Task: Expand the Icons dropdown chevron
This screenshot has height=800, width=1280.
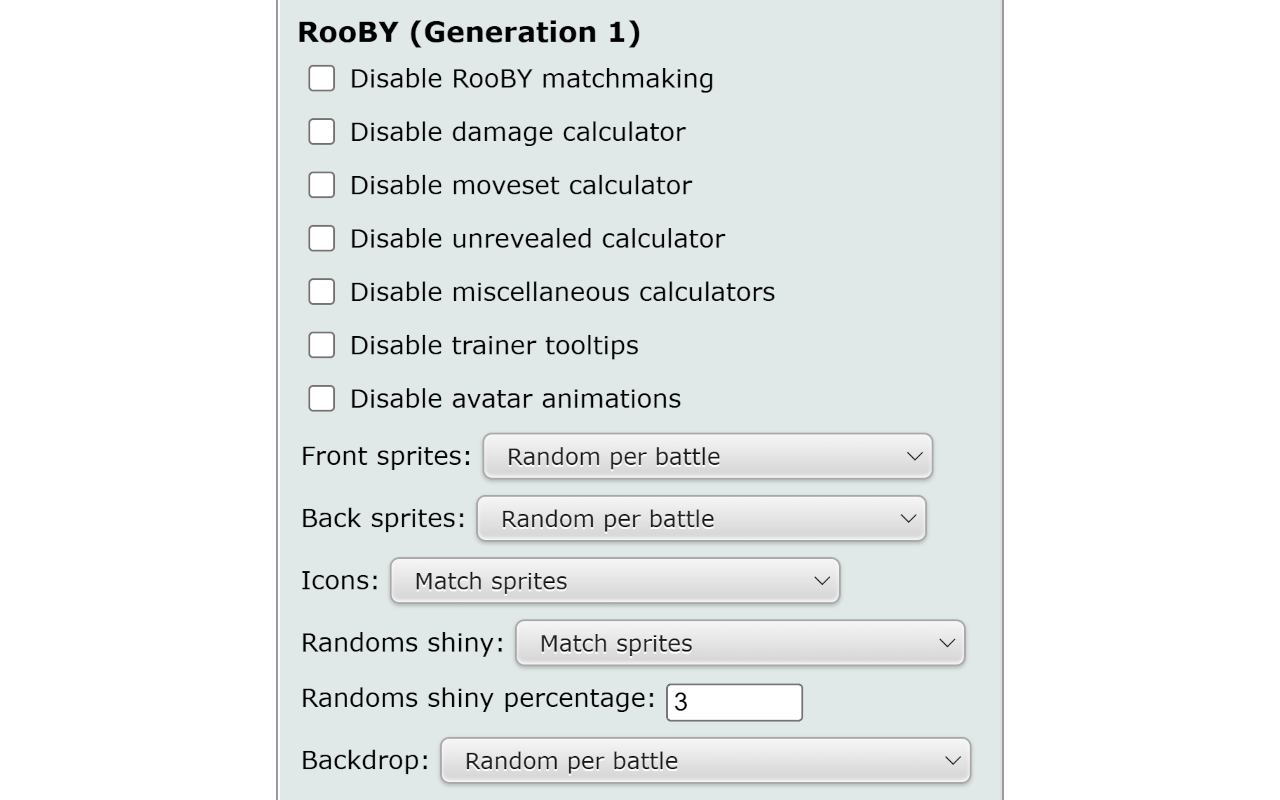Action: (820, 581)
